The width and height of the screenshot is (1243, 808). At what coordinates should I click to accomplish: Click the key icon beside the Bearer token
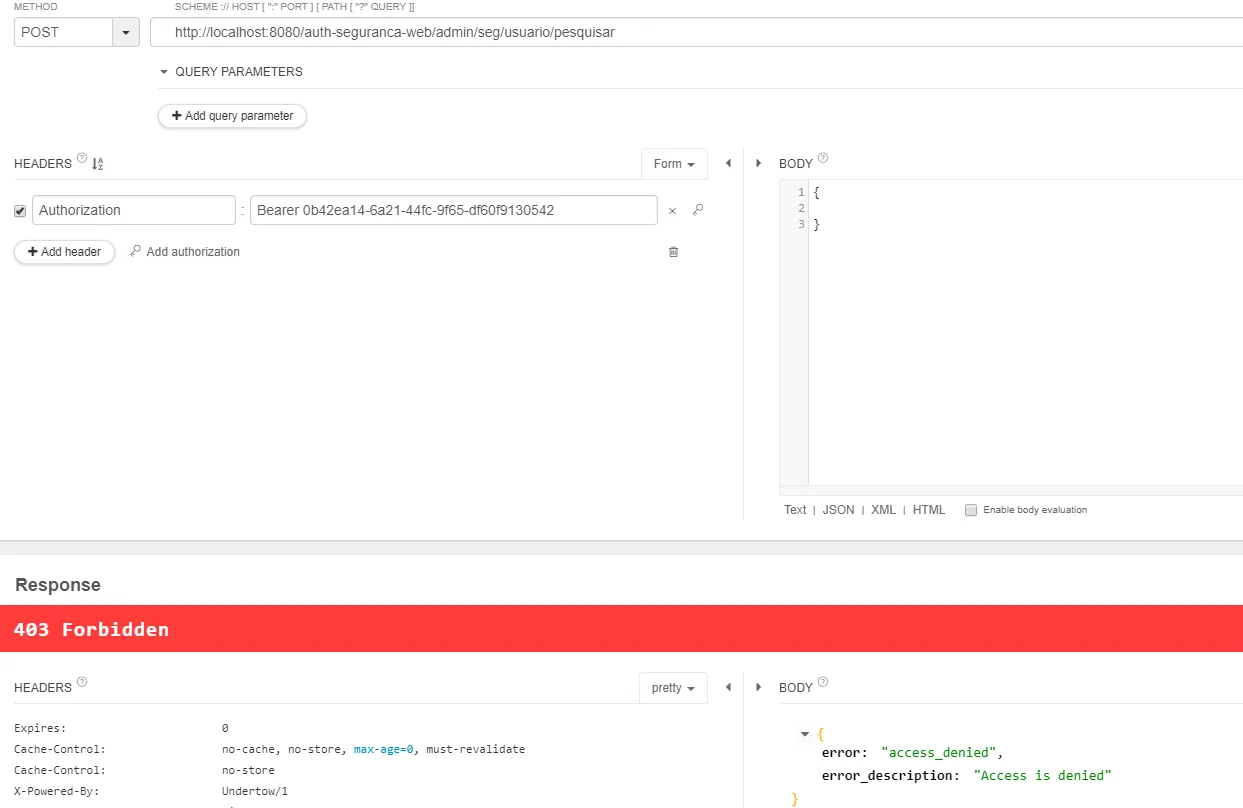coord(698,210)
